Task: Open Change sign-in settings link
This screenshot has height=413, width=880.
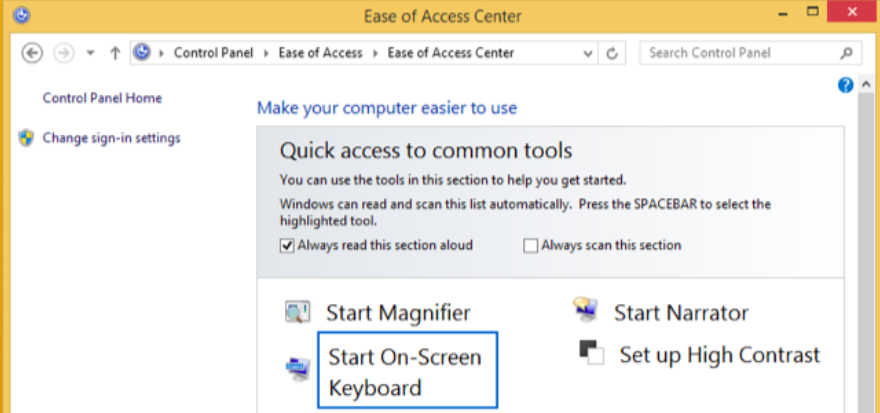Action: pos(111,138)
